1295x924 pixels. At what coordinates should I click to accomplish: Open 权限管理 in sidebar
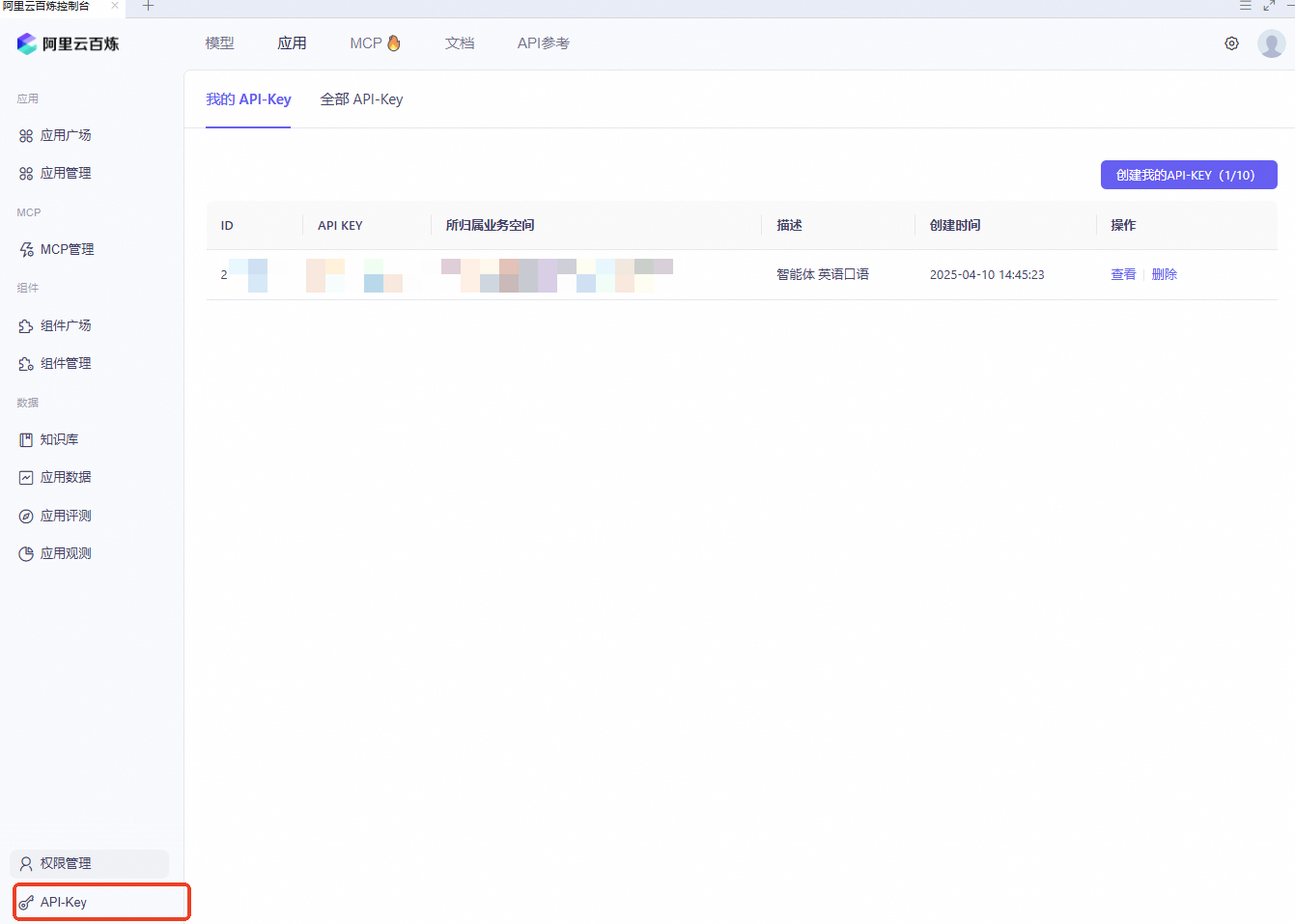(90, 864)
